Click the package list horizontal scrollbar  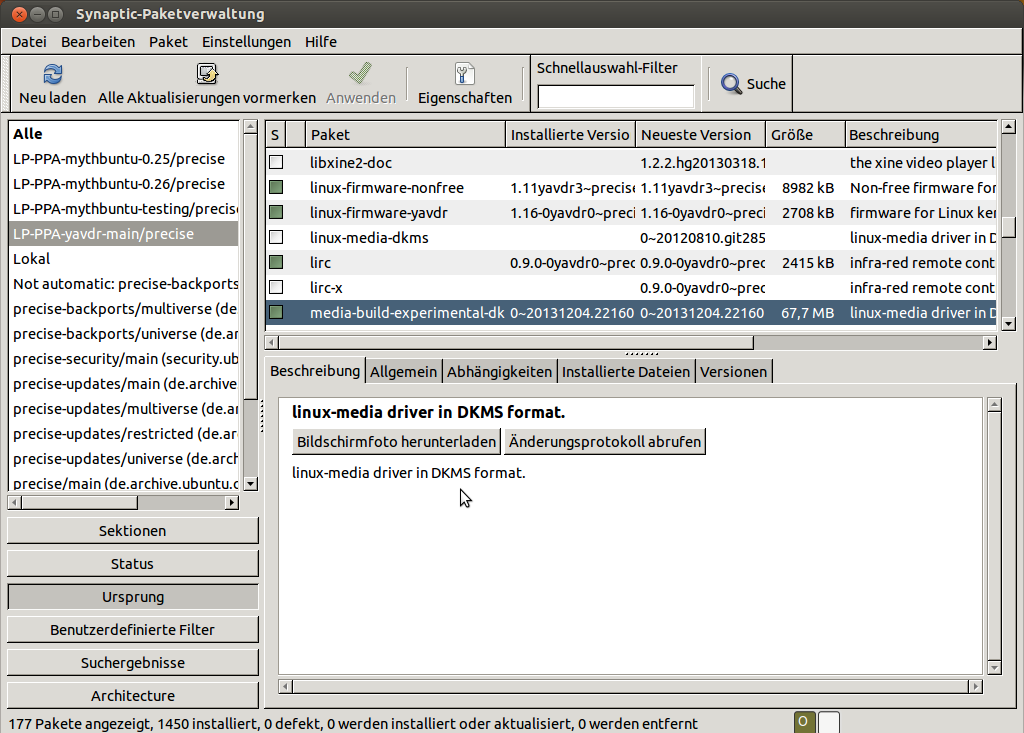(x=630, y=343)
